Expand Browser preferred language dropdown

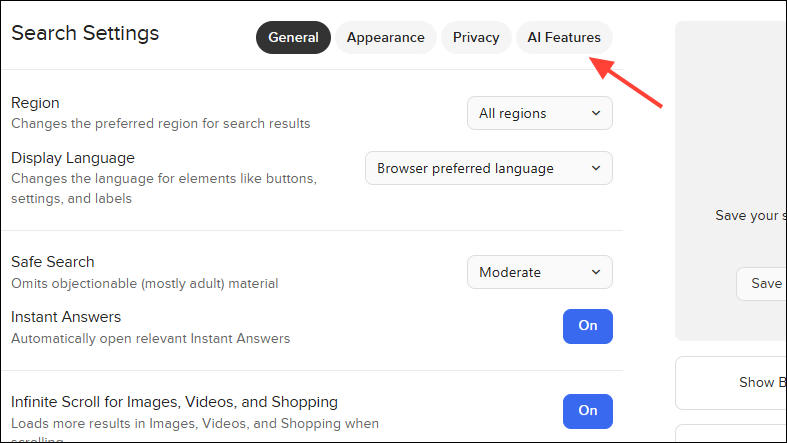(488, 168)
